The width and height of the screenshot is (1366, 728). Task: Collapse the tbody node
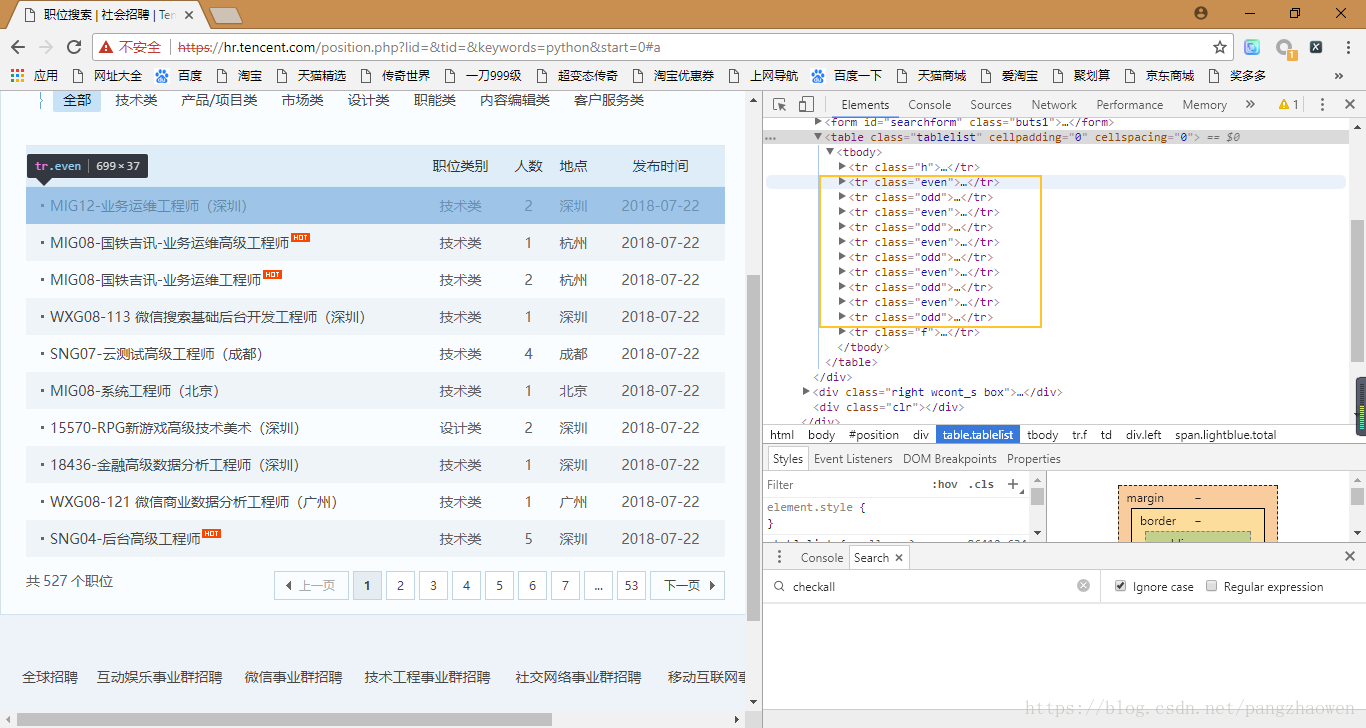pyautogui.click(x=829, y=152)
